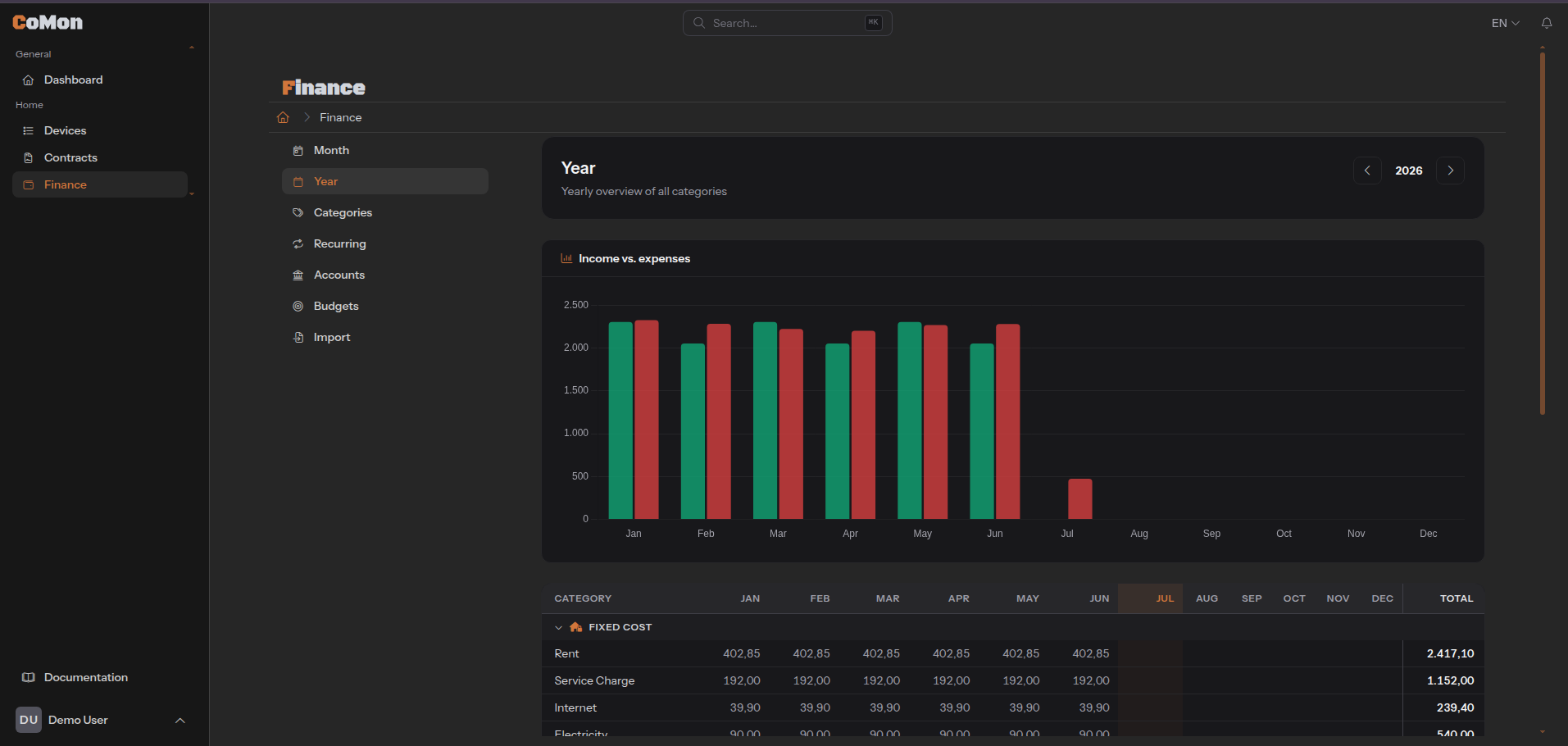Viewport: 1568px width, 746px height.
Task: Open the EN language dropdown
Action: (1506, 23)
